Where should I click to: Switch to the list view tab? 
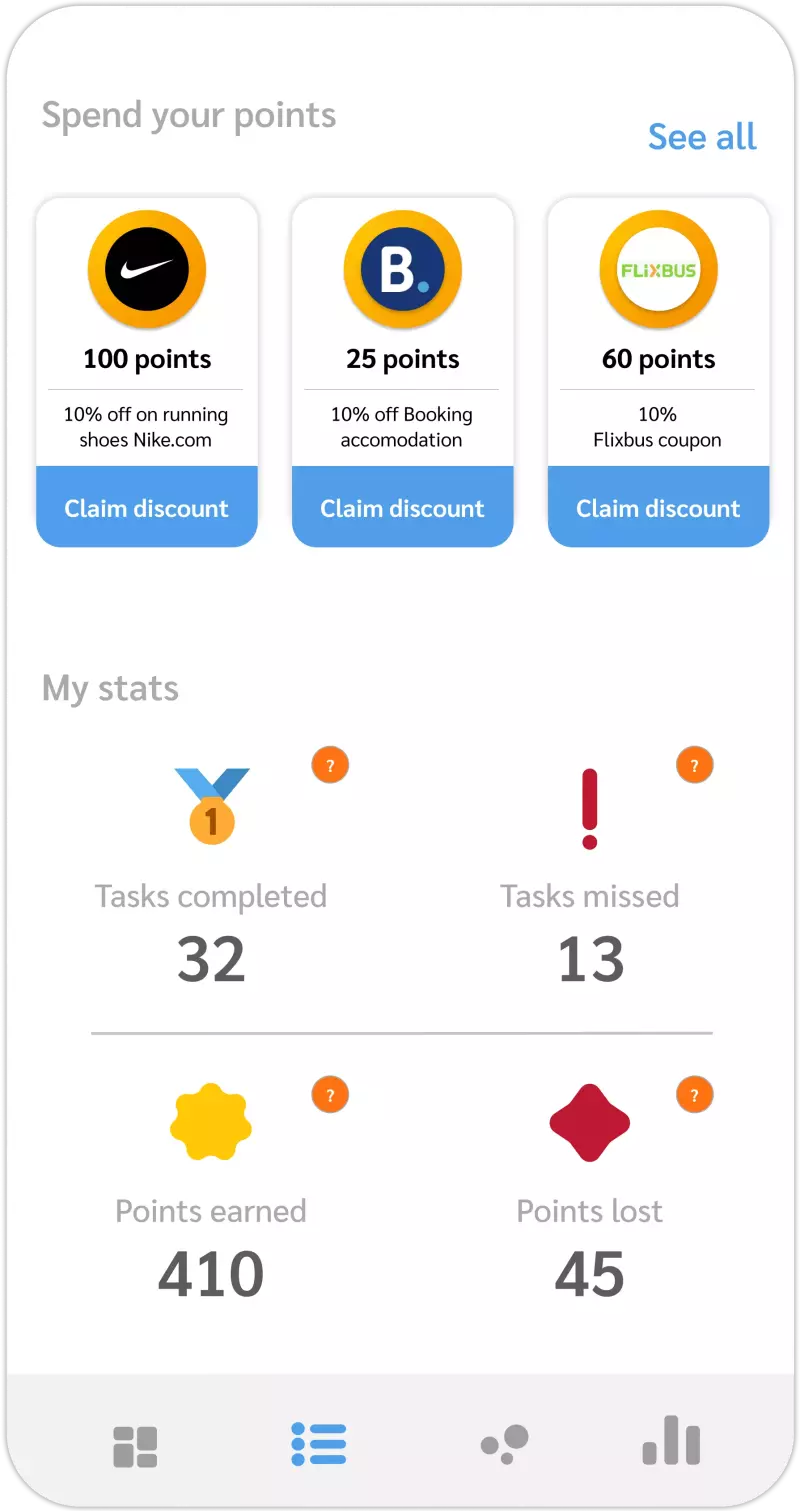tap(319, 1444)
